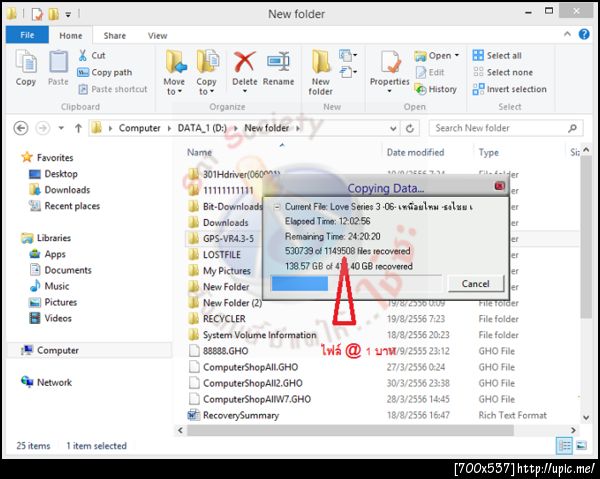The width and height of the screenshot is (600, 479).
Task: Switch to Large icons view in status bar
Action: tap(581, 446)
